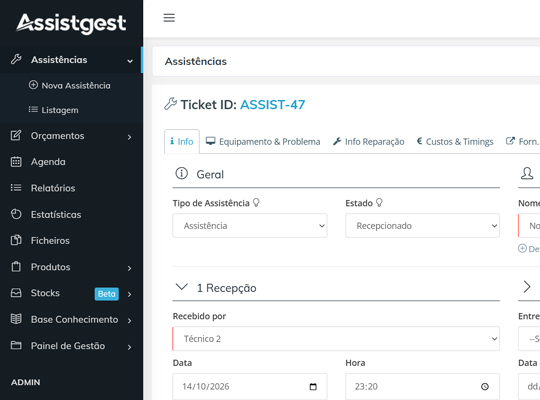Image resolution: width=540 pixels, height=400 pixels.
Task: Click the files icon beside Ficheiros
Action: click(x=16, y=240)
